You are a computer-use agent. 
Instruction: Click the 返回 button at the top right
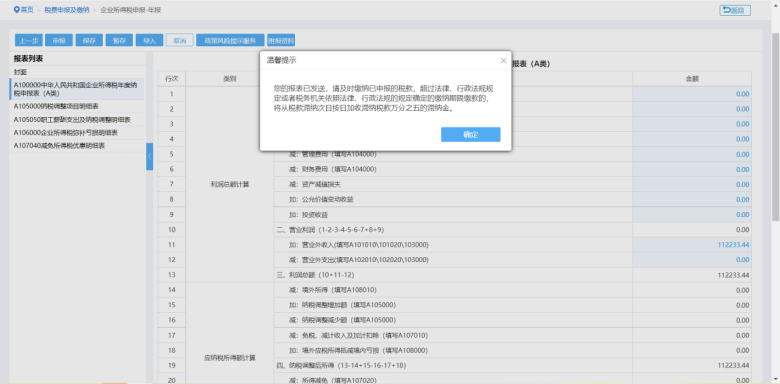pos(735,10)
